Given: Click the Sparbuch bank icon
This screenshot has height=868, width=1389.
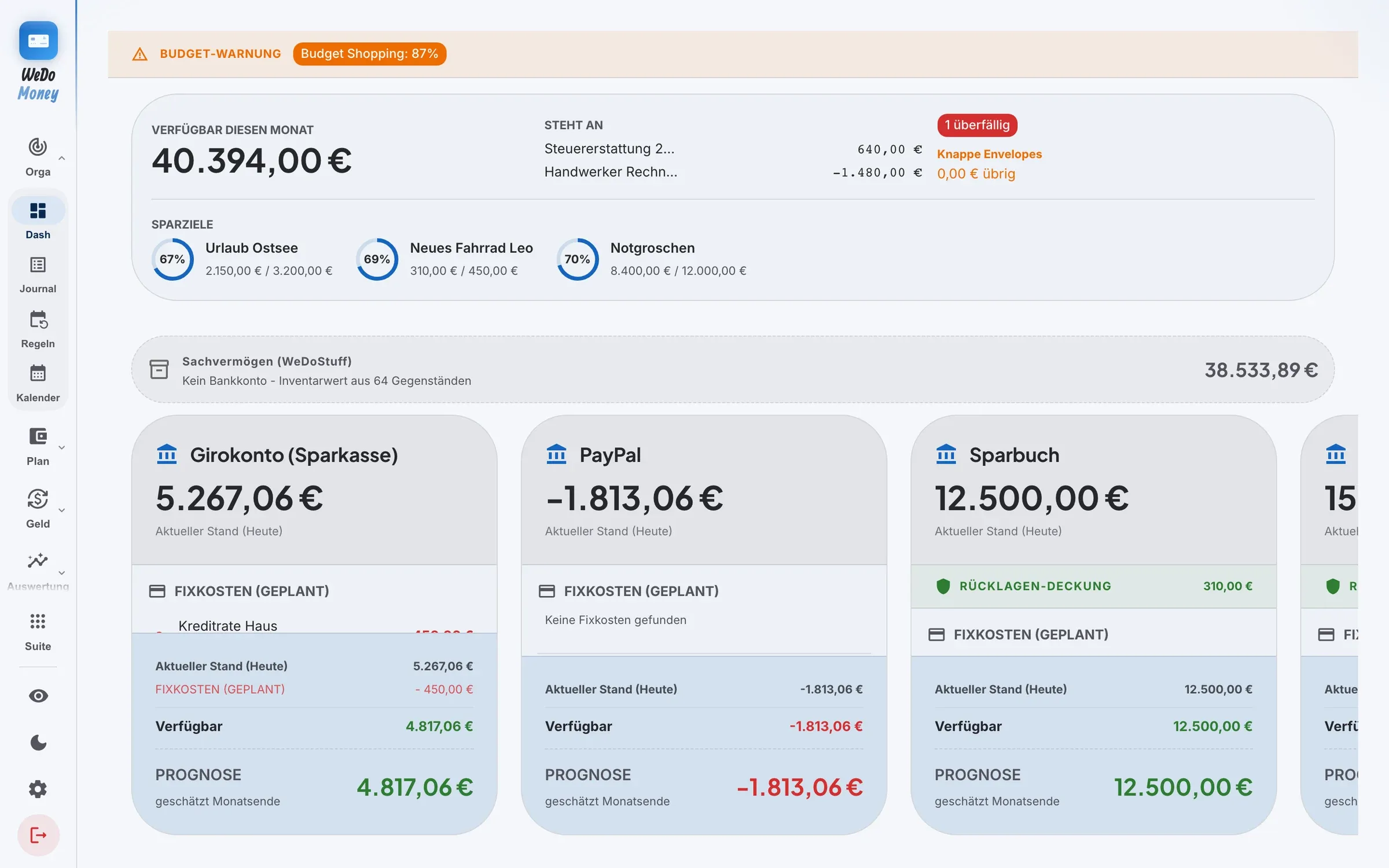Looking at the screenshot, I should tap(946, 454).
